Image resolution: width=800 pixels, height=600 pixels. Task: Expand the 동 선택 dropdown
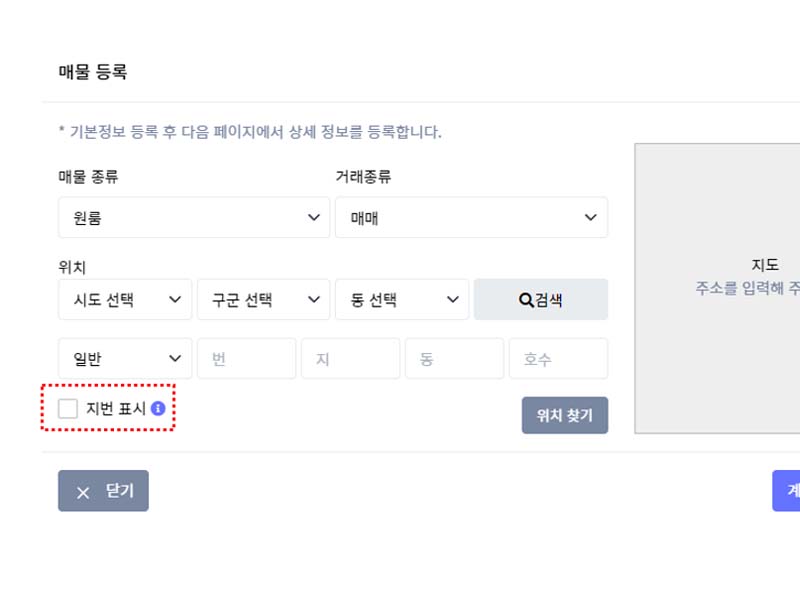[x=402, y=299]
